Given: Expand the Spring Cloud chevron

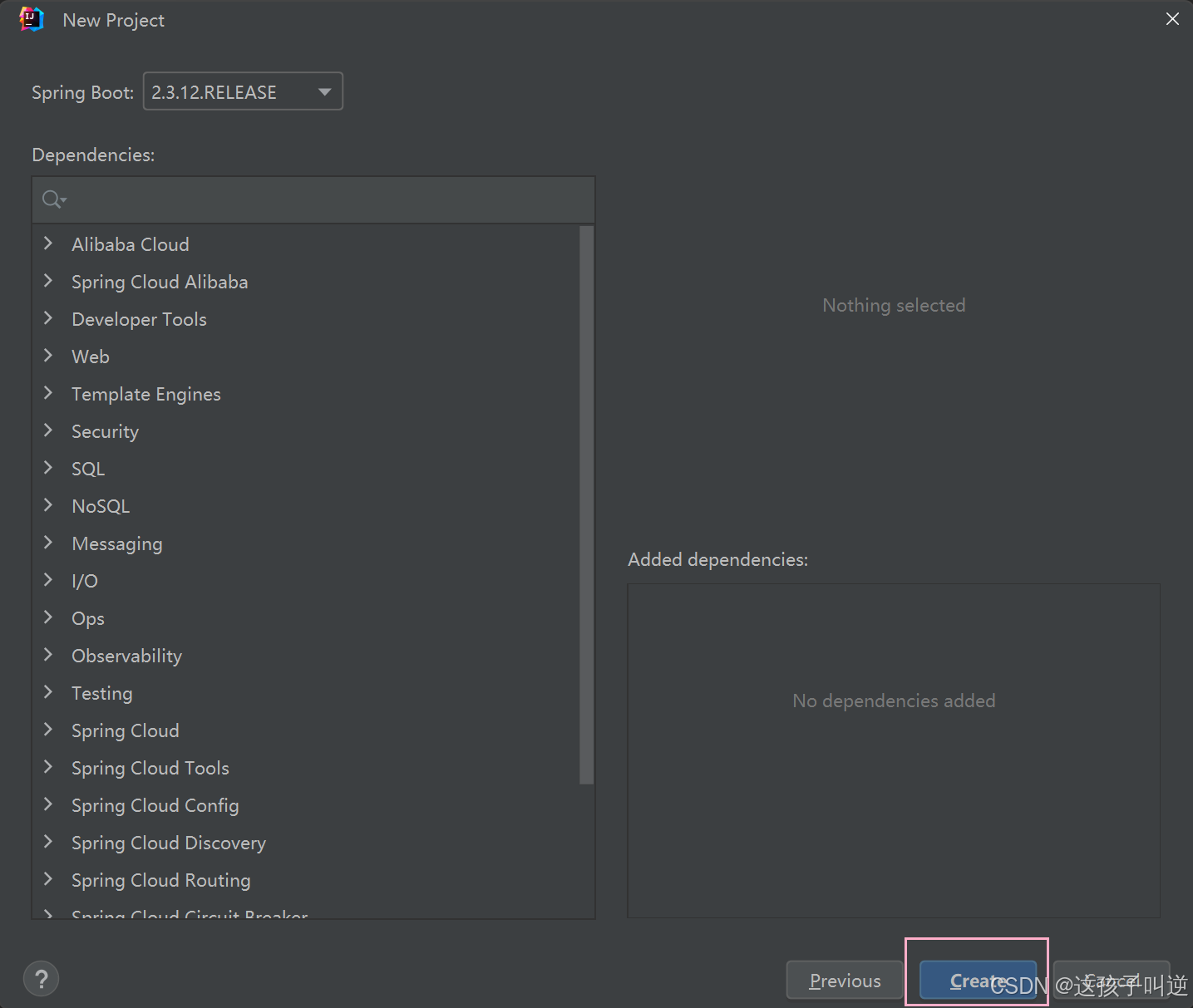Looking at the screenshot, I should click(48, 730).
